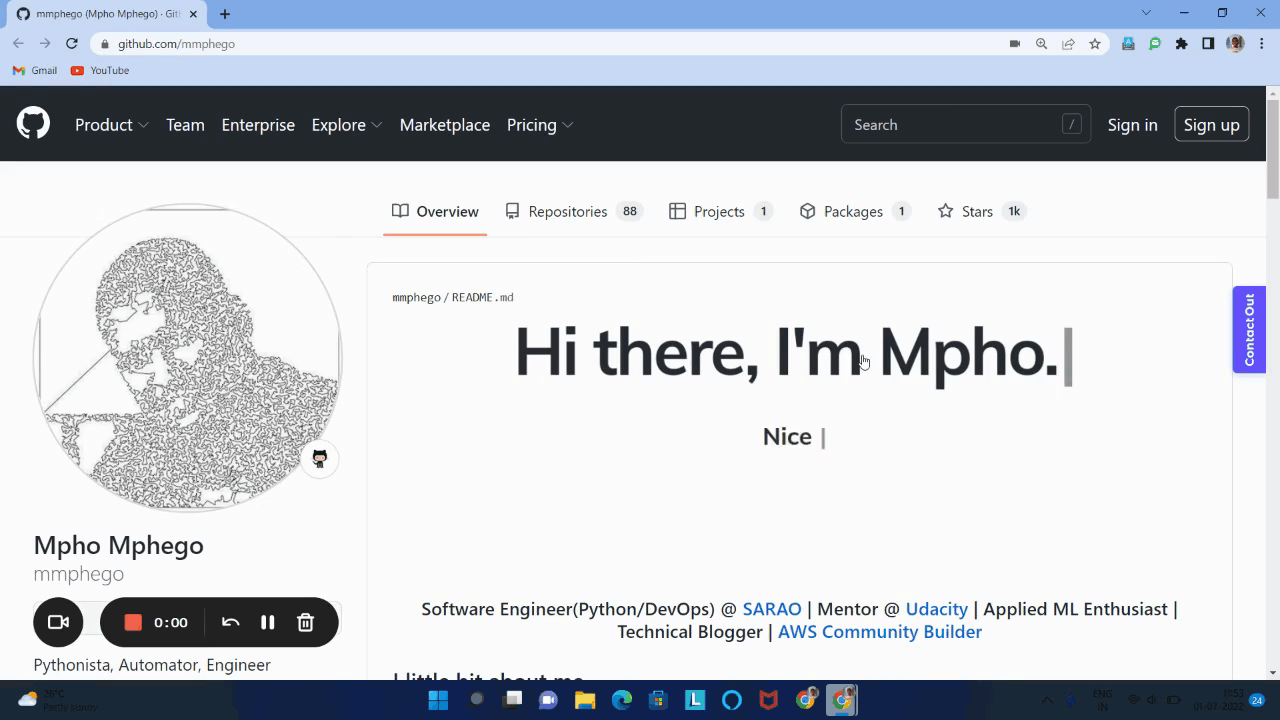Open Chrome three-dot menu
Viewport: 1280px width, 720px height.
click(x=1262, y=44)
